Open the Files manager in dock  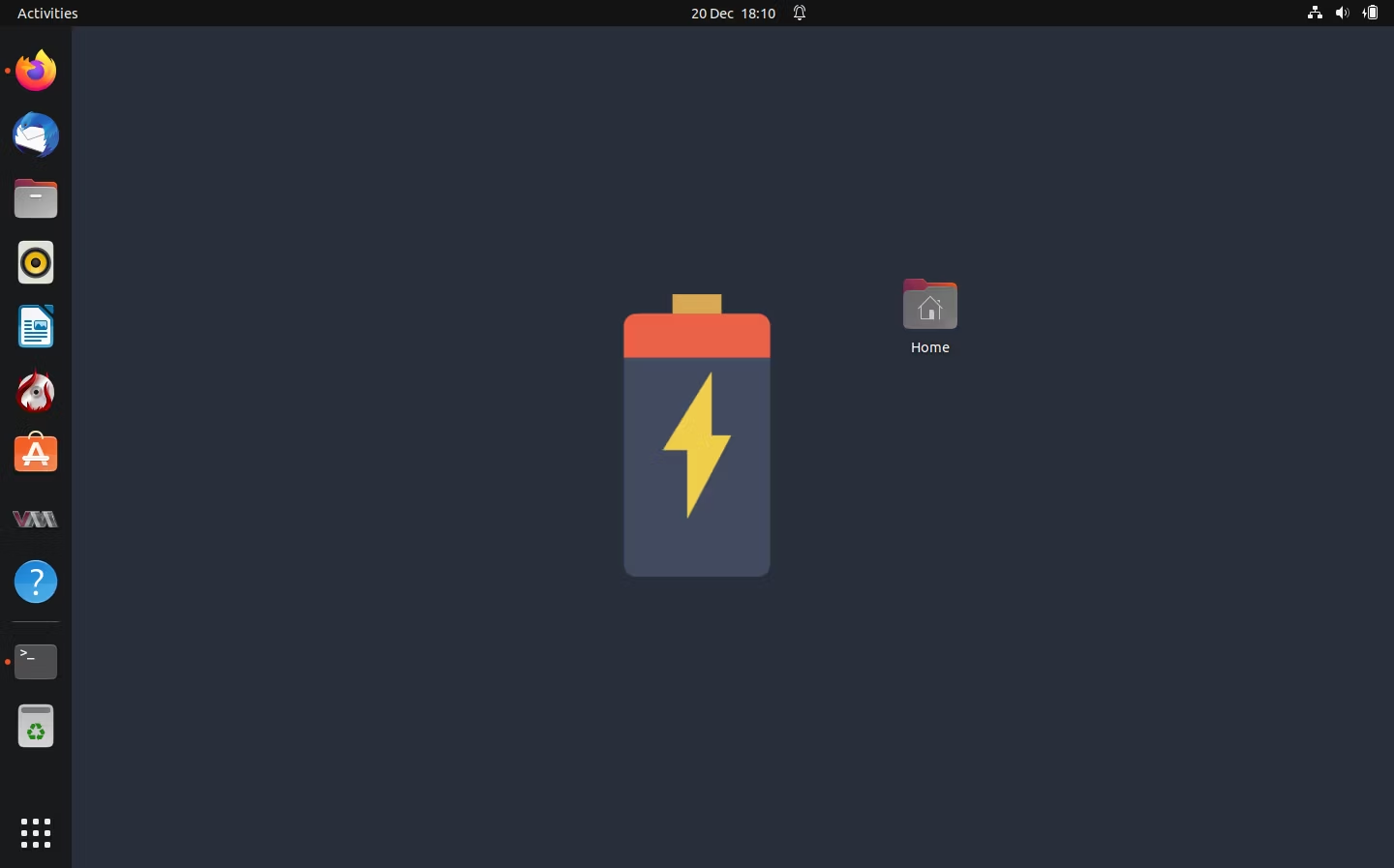click(36, 198)
